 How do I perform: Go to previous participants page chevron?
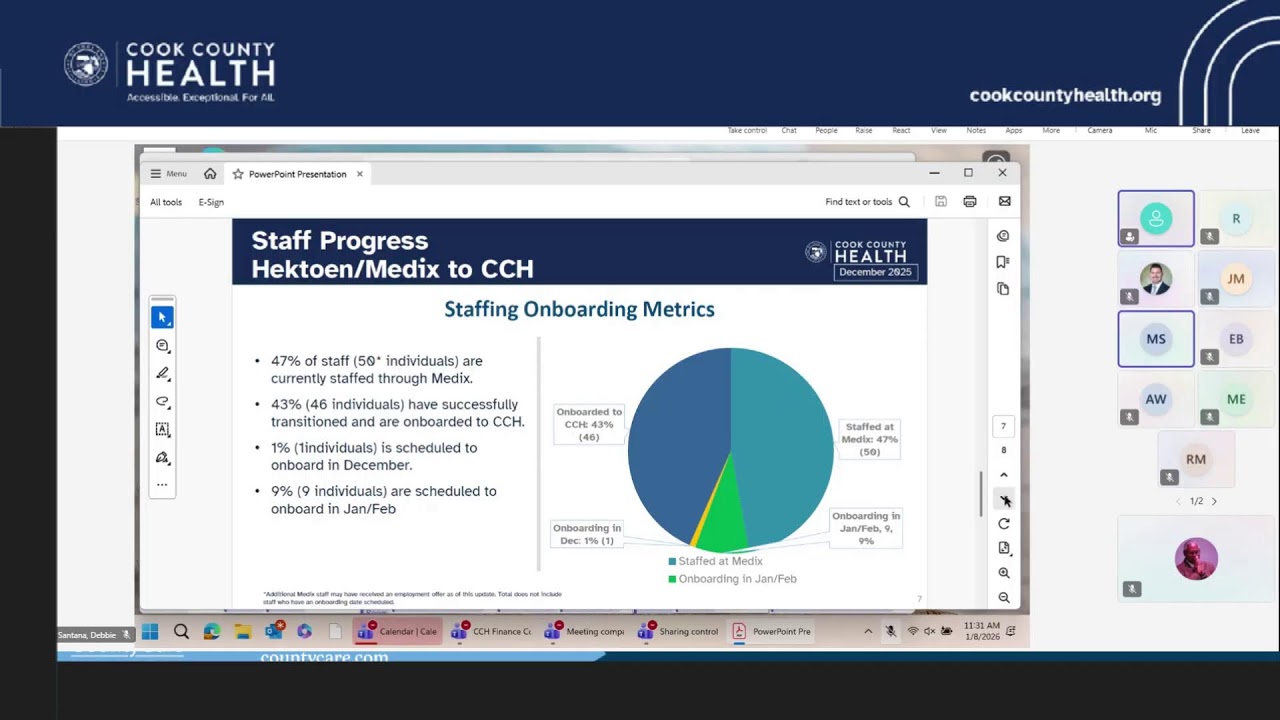1178,501
